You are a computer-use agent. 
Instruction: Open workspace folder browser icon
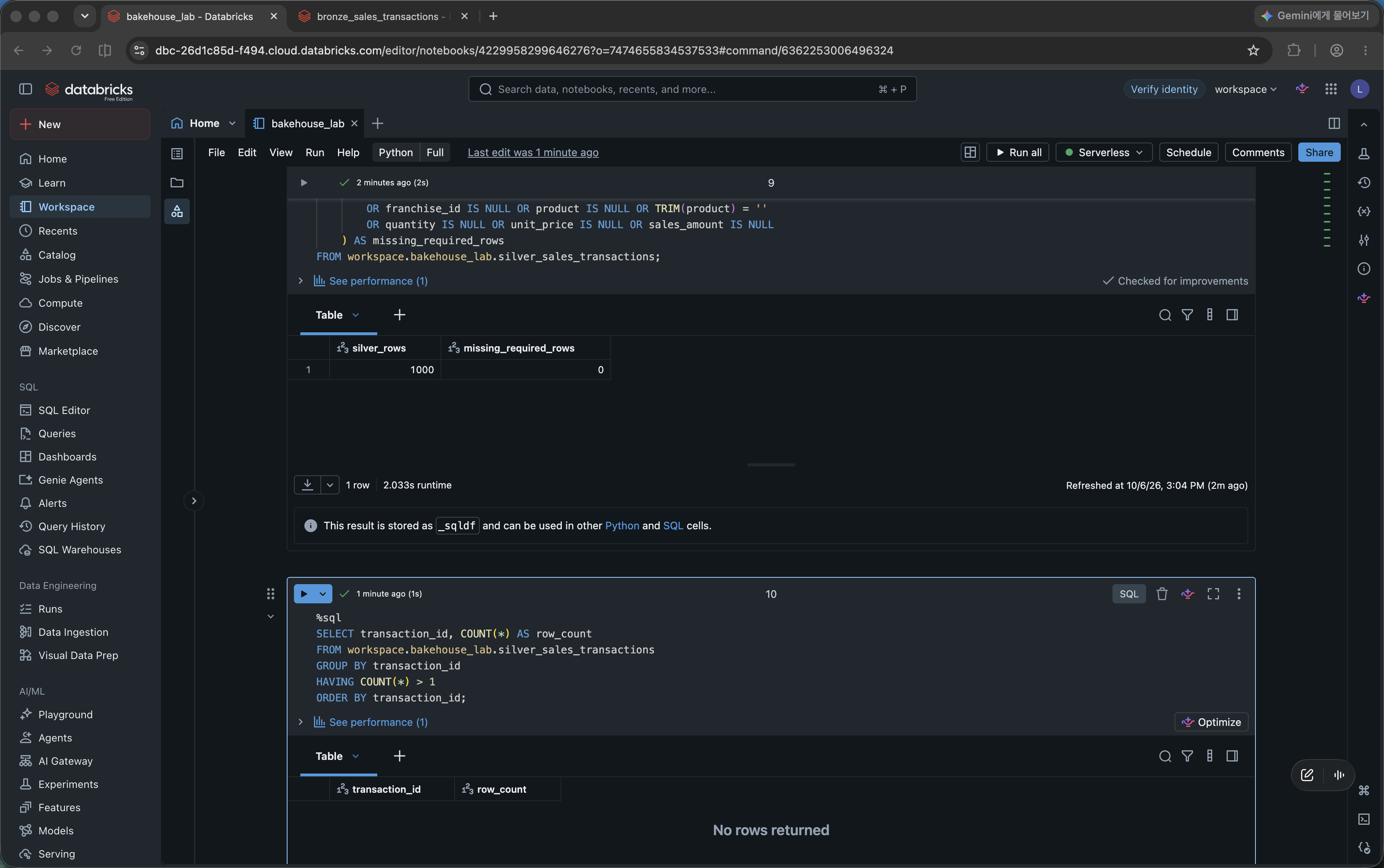(177, 183)
